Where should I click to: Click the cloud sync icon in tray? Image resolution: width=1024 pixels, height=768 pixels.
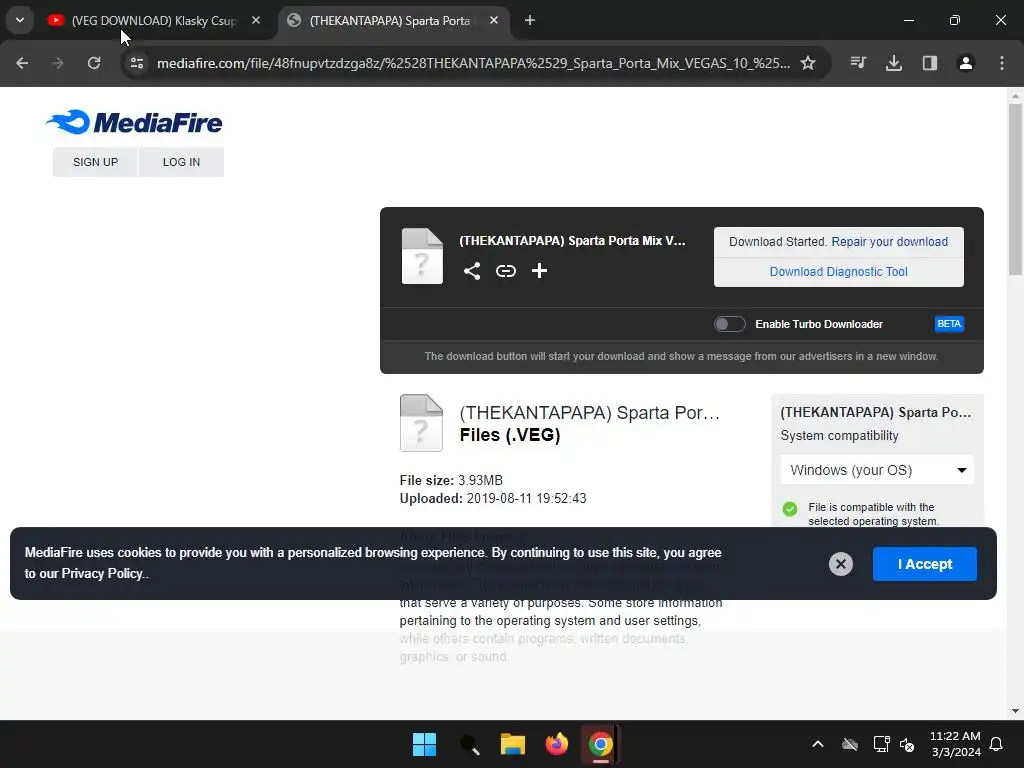point(850,744)
